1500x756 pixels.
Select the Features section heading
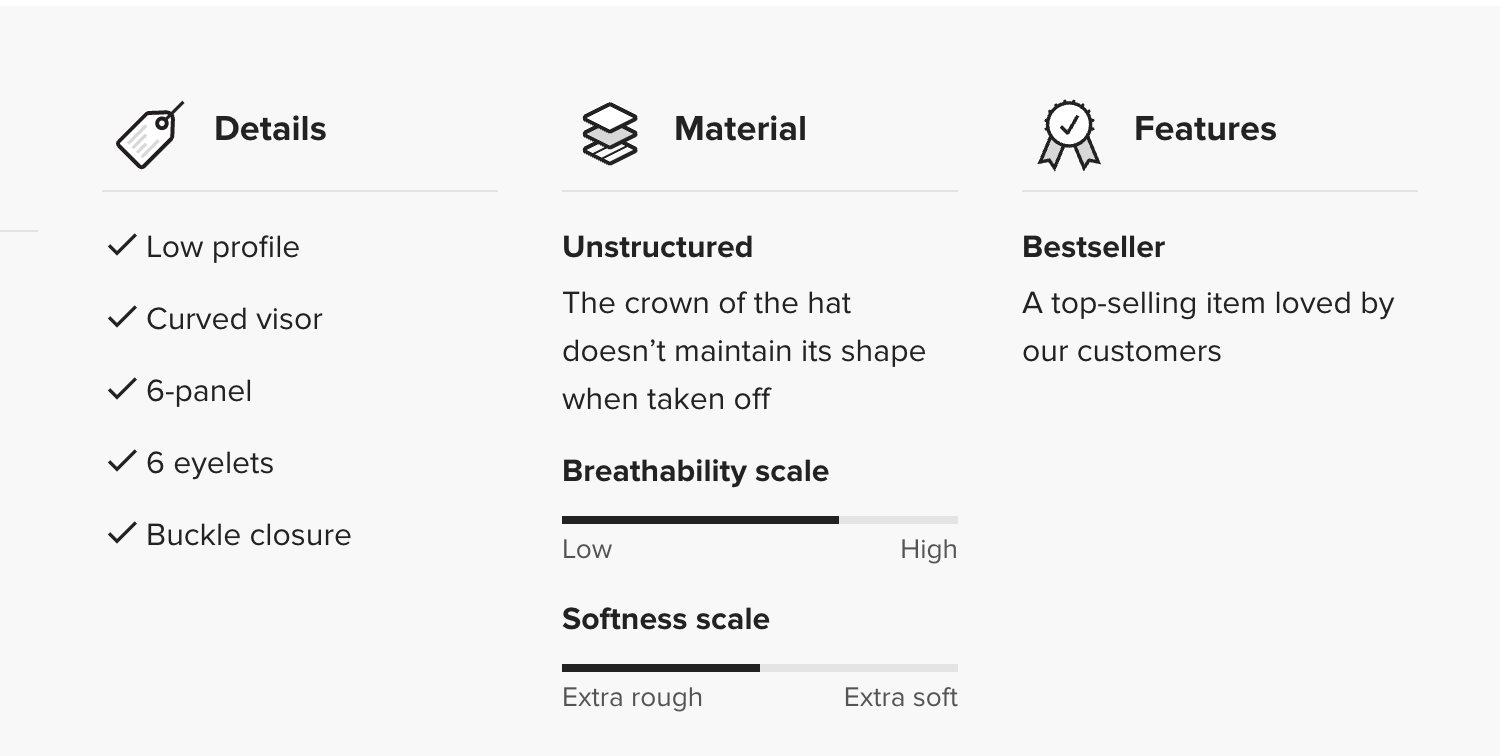pyautogui.click(x=1204, y=129)
